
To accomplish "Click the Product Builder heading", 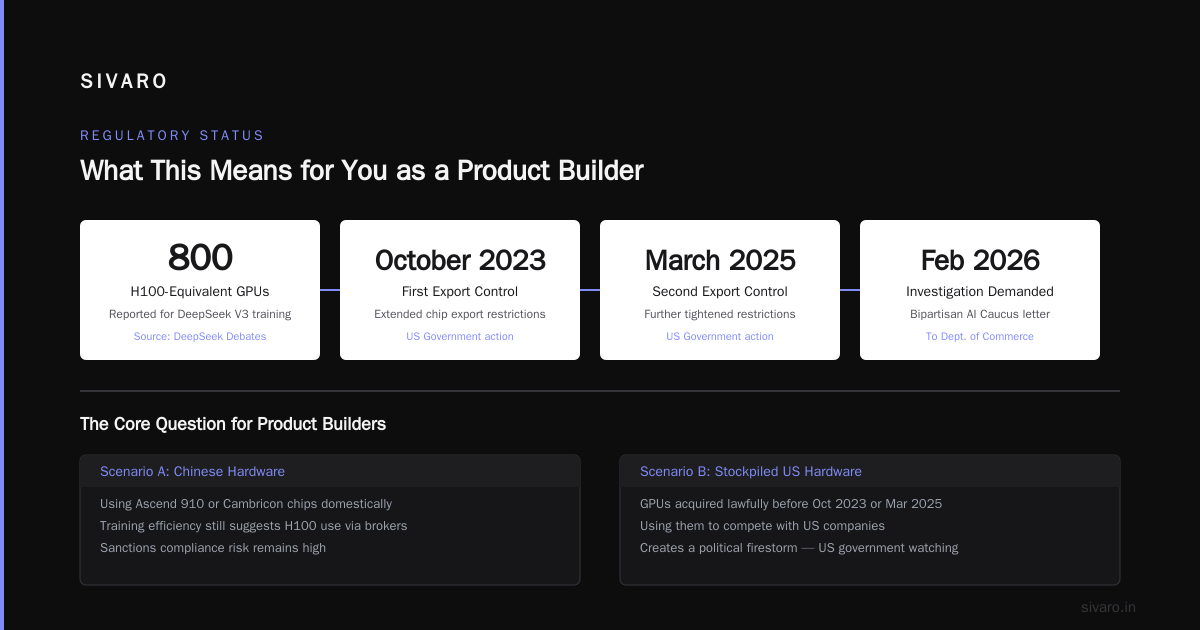I will point(361,170).
